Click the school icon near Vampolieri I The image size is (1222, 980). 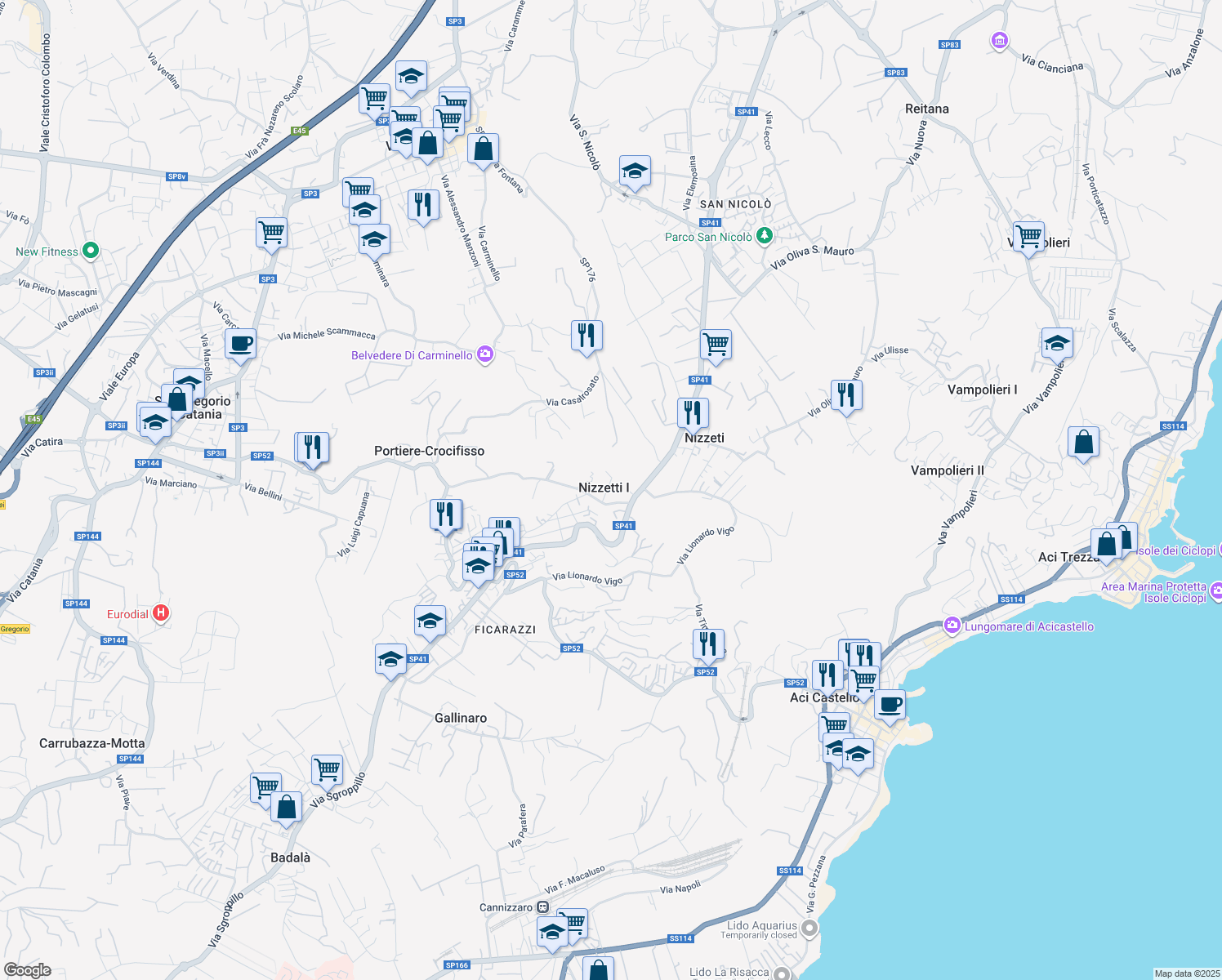point(1056,342)
